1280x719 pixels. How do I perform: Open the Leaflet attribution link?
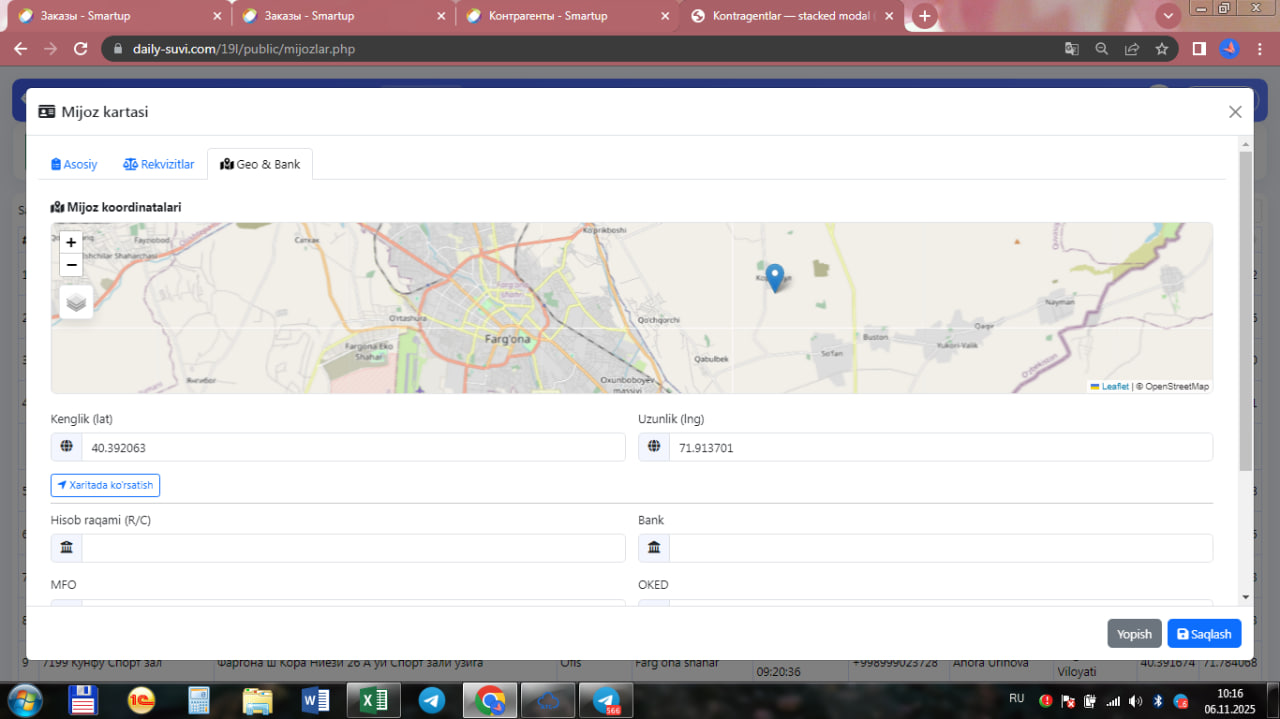(1114, 386)
